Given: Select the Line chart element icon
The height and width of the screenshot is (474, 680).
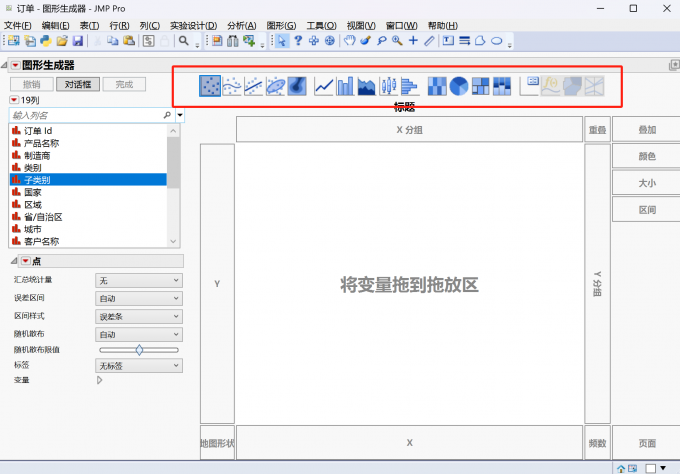Looking at the screenshot, I should [324, 86].
